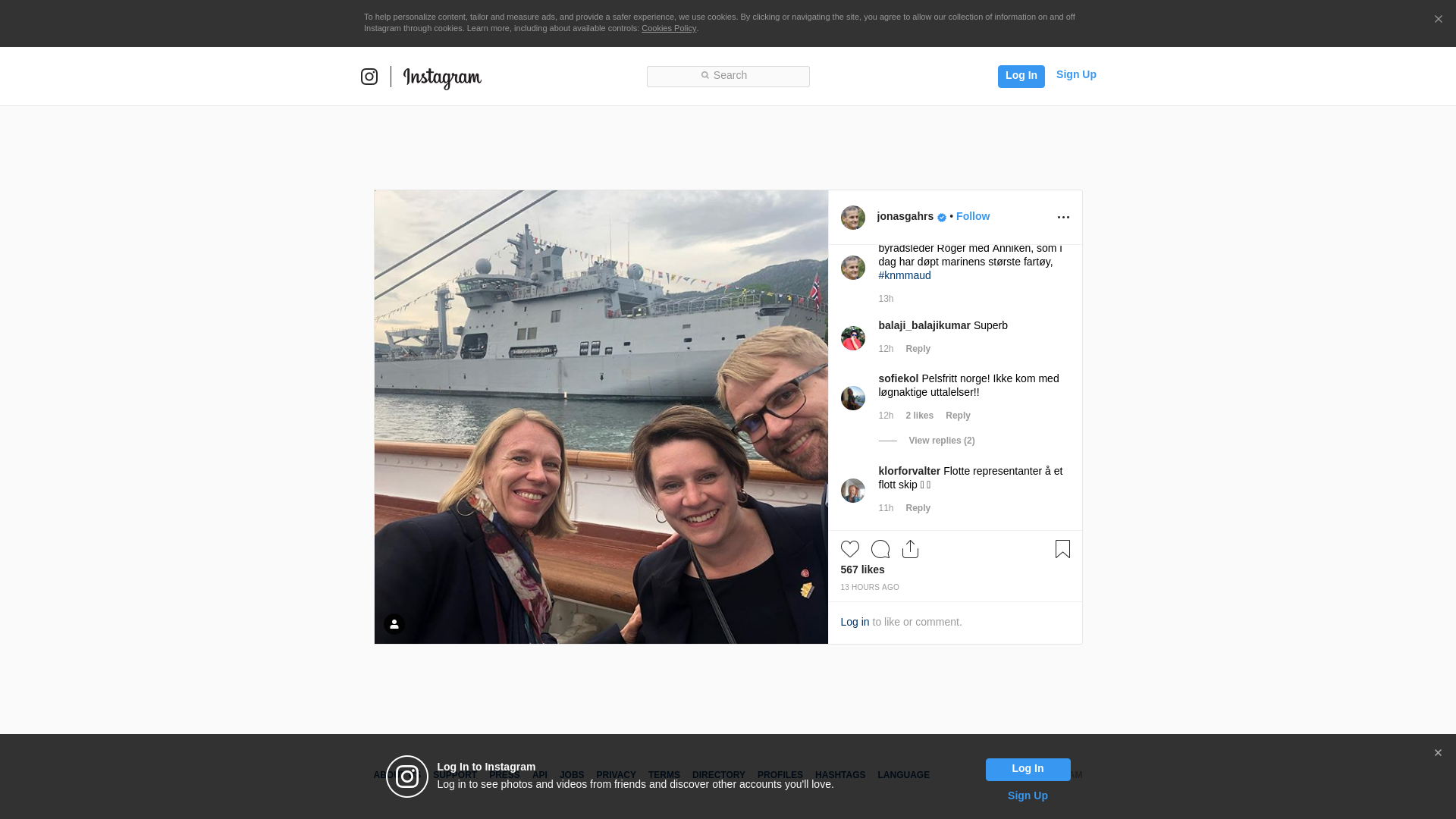Viewport: 1456px width, 819px height.
Task: Click Sign Up in the header
Action: 1075,74
